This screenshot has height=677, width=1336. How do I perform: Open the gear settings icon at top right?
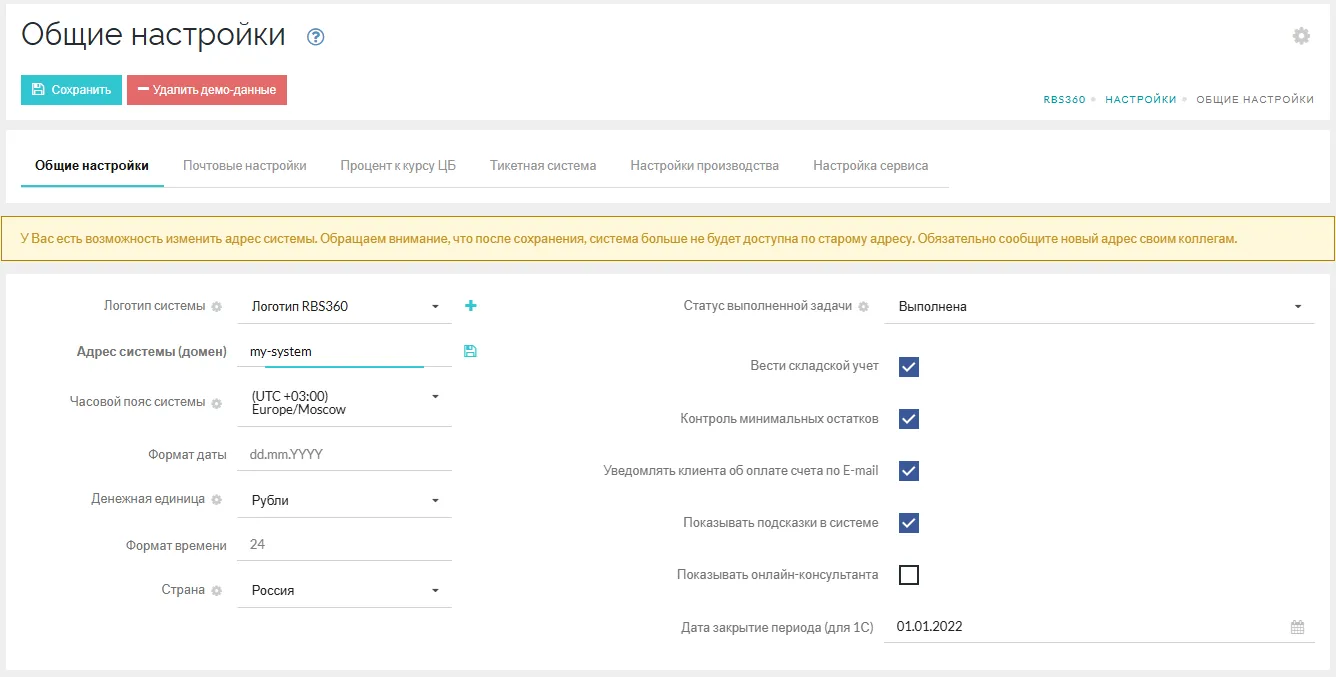[x=1301, y=36]
